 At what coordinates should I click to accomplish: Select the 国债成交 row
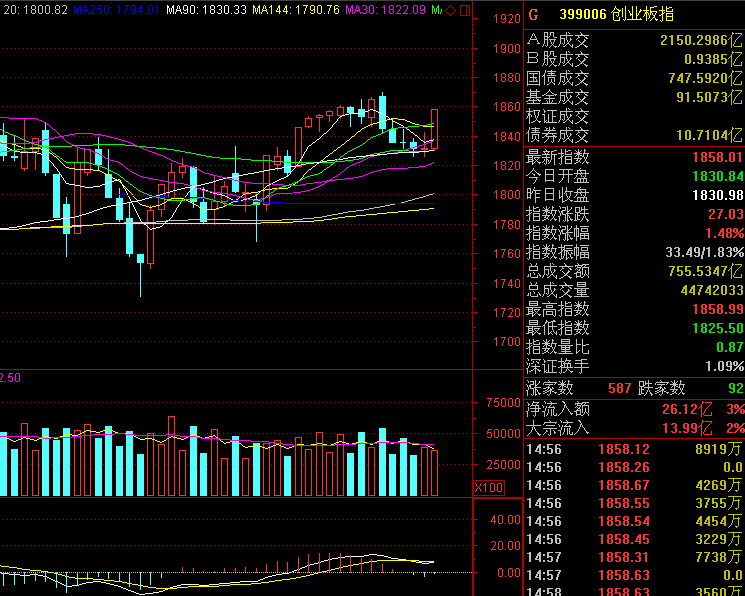(x=634, y=78)
